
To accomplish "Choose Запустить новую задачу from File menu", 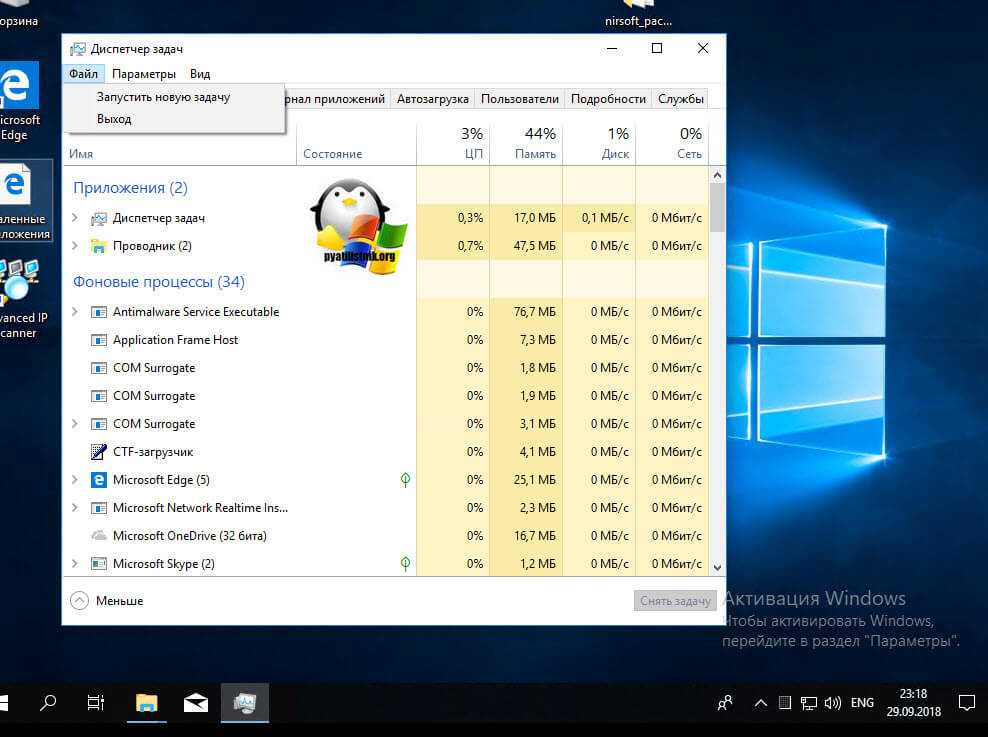I will (163, 97).
